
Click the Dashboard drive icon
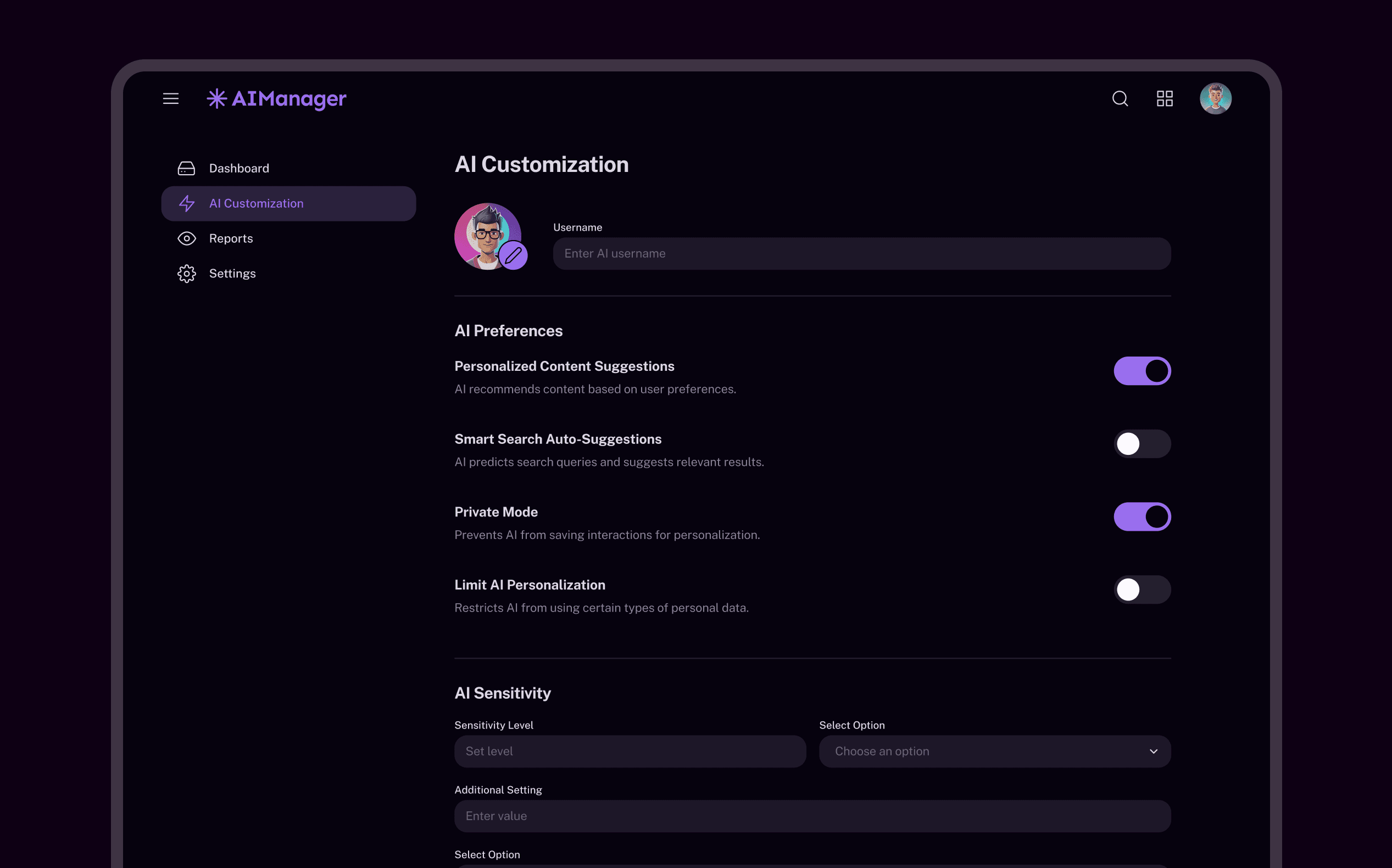[187, 168]
